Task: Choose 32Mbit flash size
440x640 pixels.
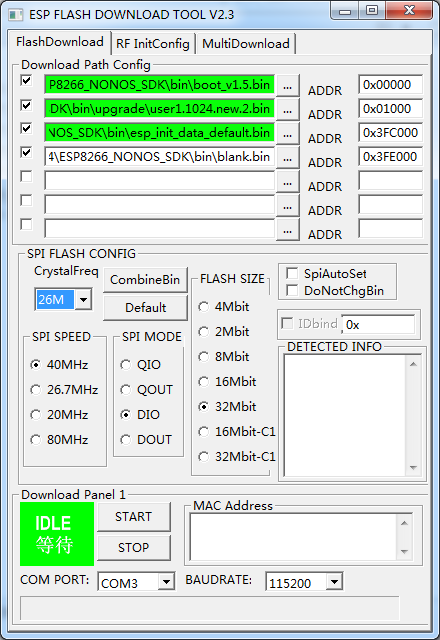Action: (x=204, y=407)
